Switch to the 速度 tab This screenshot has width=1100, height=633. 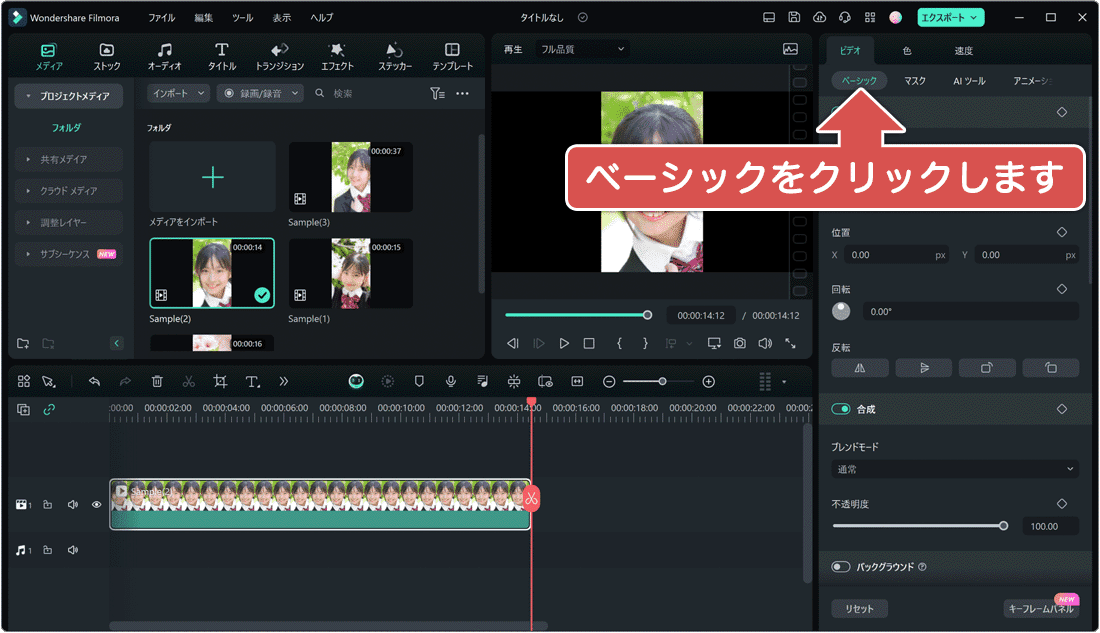(x=963, y=49)
